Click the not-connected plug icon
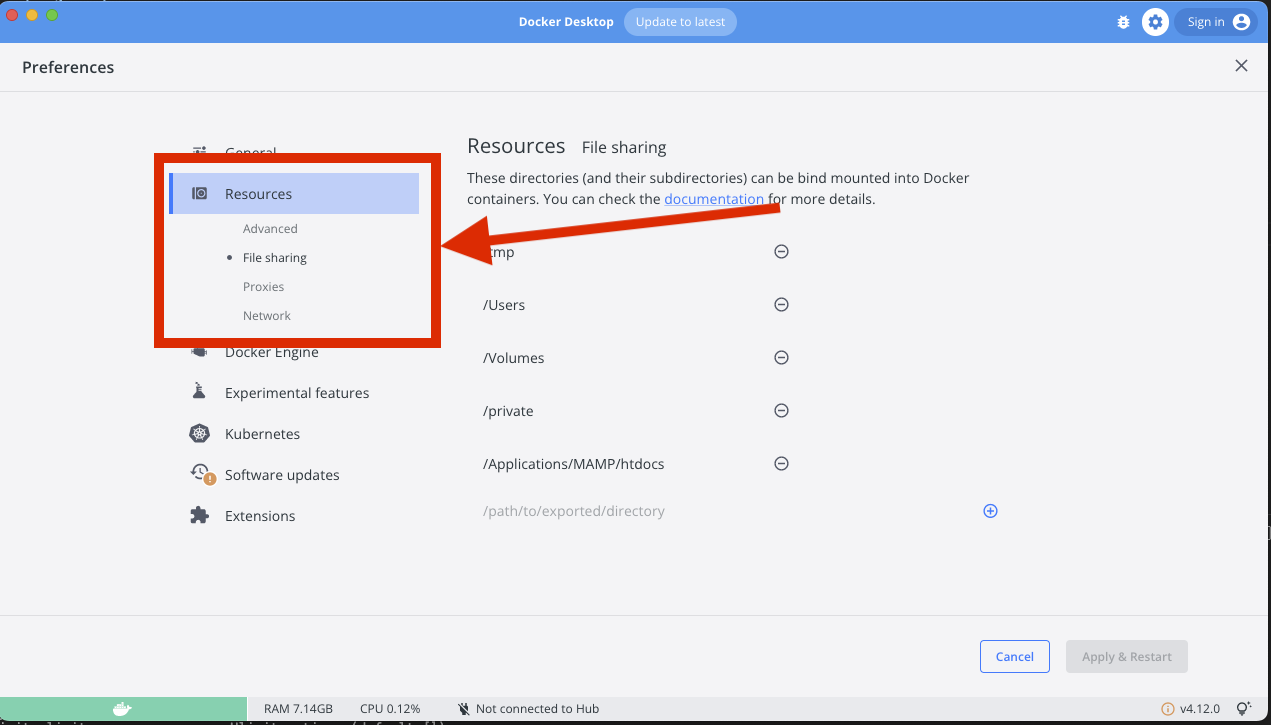Viewport: 1271px width, 725px height. [x=464, y=709]
